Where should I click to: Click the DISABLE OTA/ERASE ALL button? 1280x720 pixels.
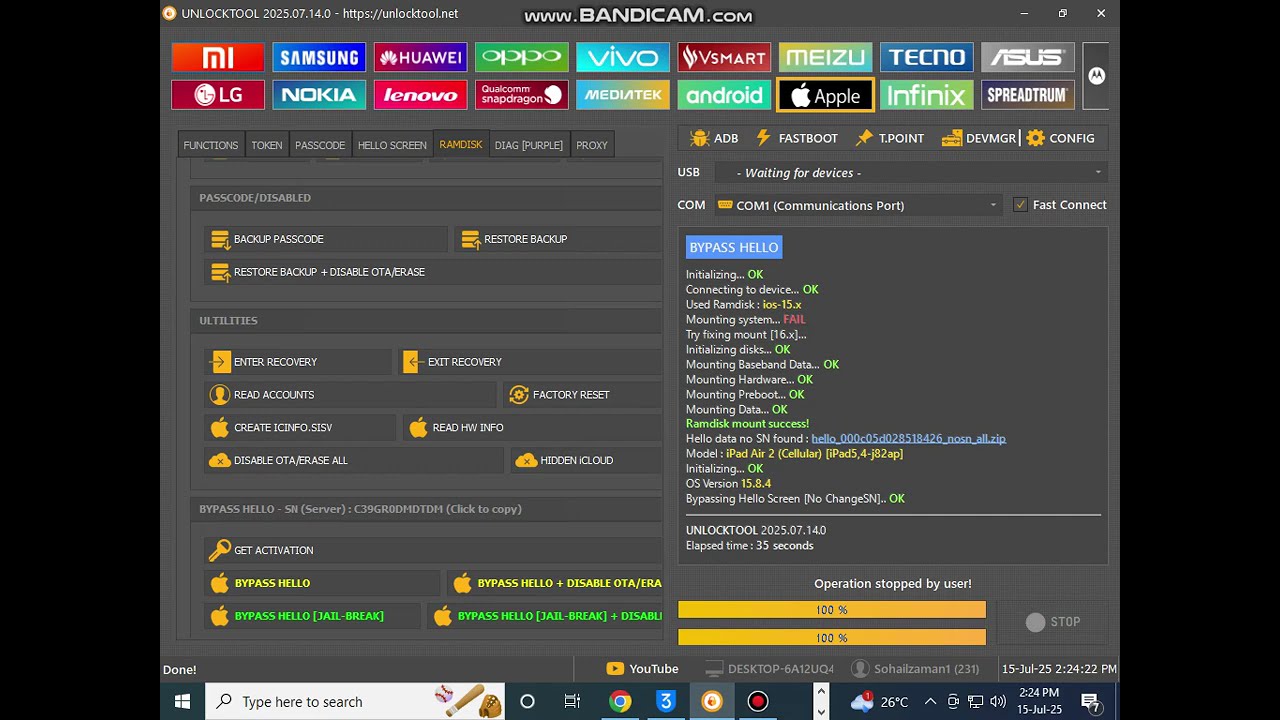click(354, 461)
